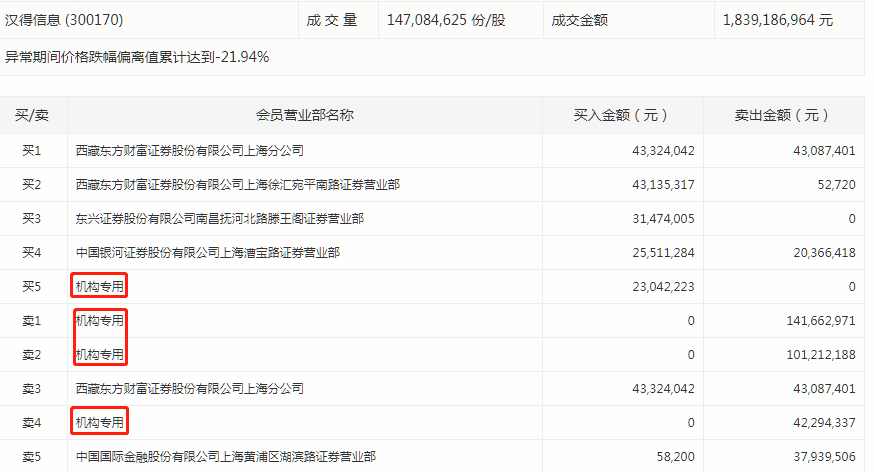Select the sell amount 0 in the 买5 row

click(x=852, y=286)
